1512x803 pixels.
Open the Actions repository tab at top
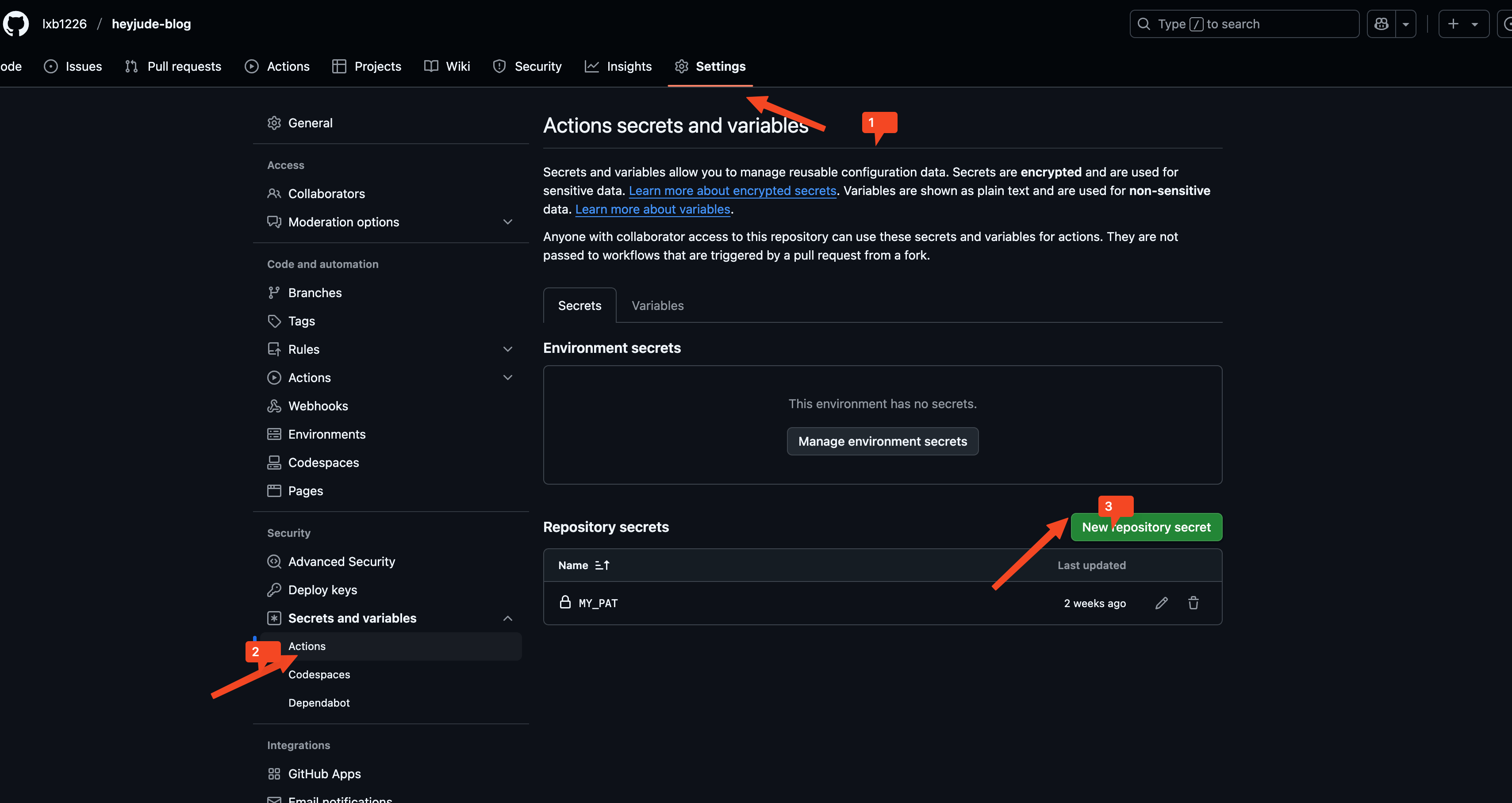(x=277, y=66)
